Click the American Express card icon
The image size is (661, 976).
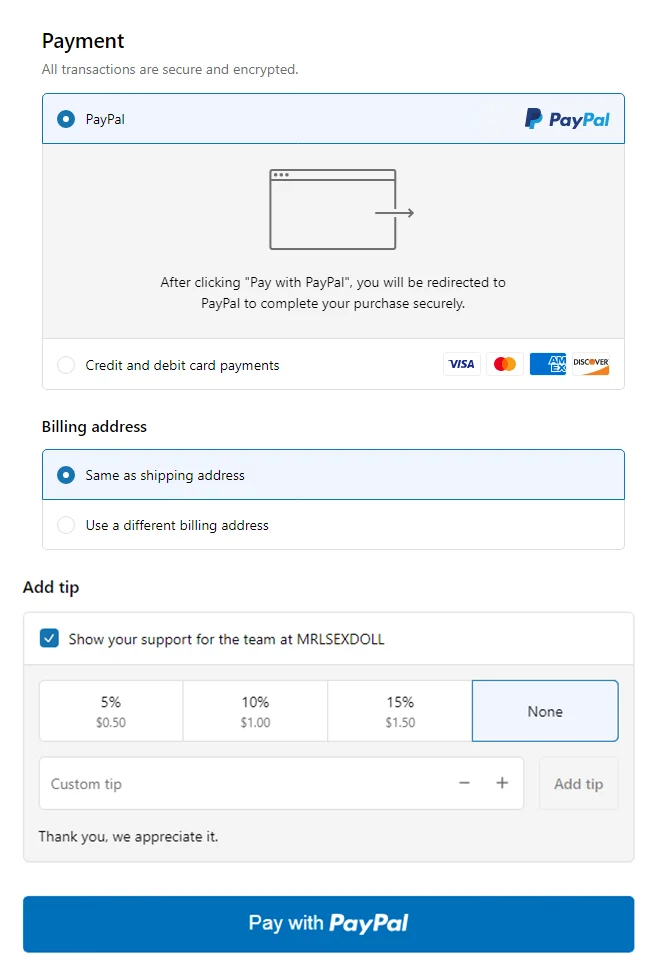coord(548,364)
